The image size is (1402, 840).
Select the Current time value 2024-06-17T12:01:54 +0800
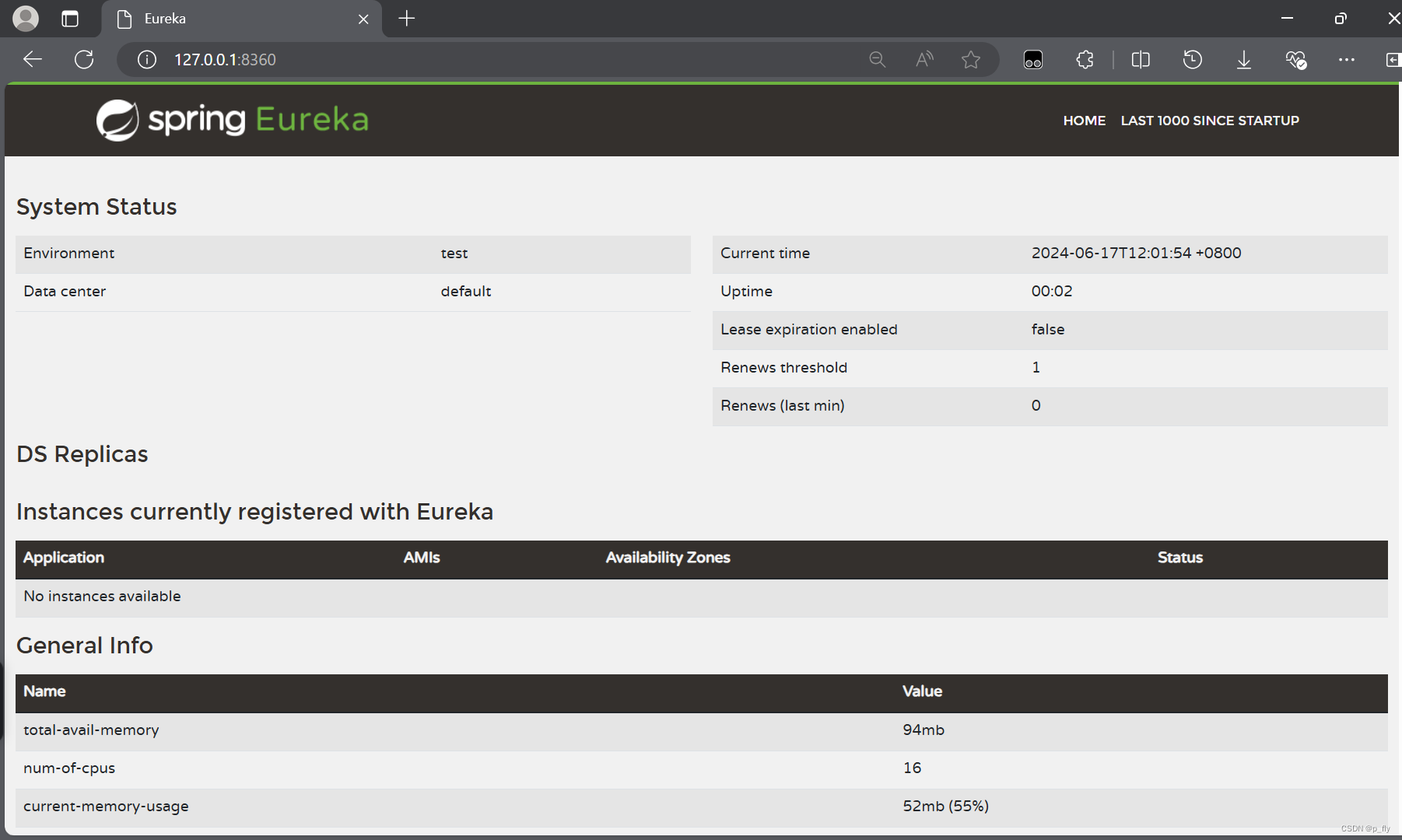(1136, 253)
